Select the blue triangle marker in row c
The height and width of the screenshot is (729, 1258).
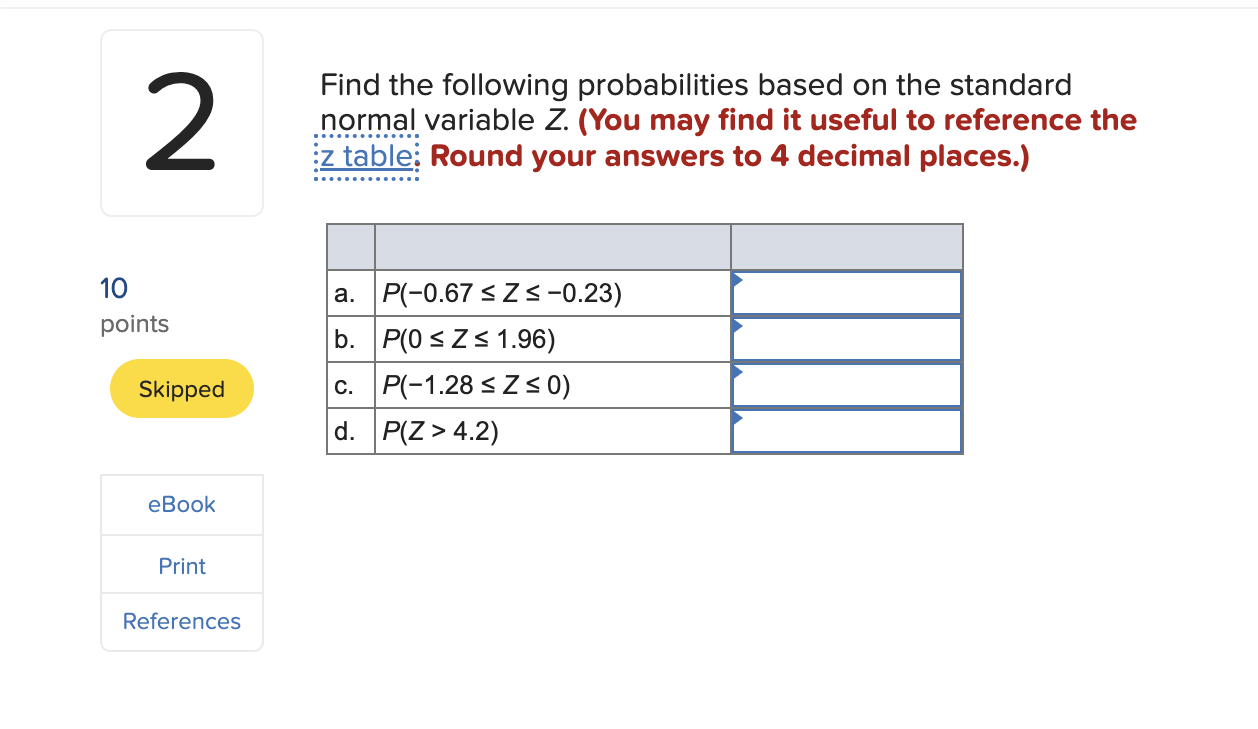737,372
